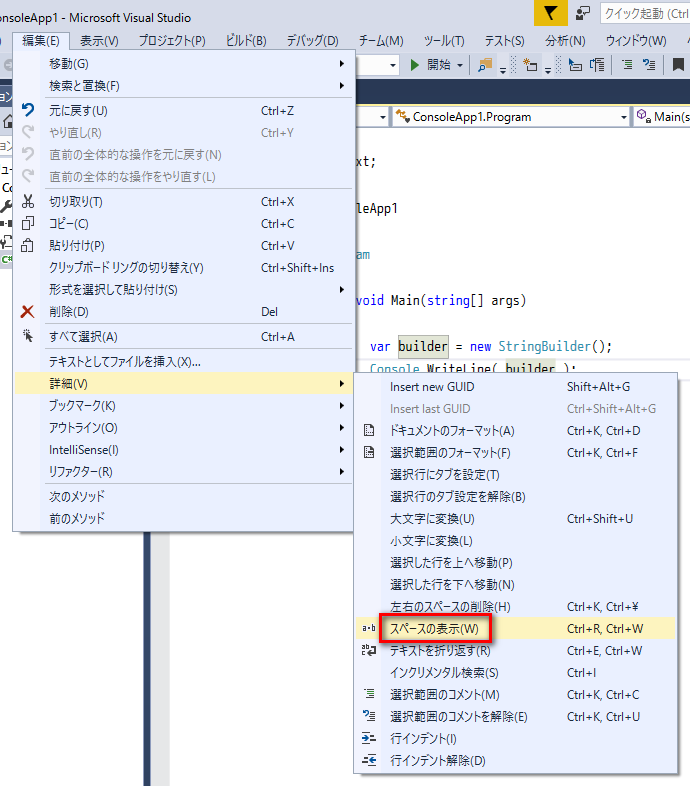
Task: Choose 選択範囲のフォーマット(F)
Action: (x=515, y=453)
